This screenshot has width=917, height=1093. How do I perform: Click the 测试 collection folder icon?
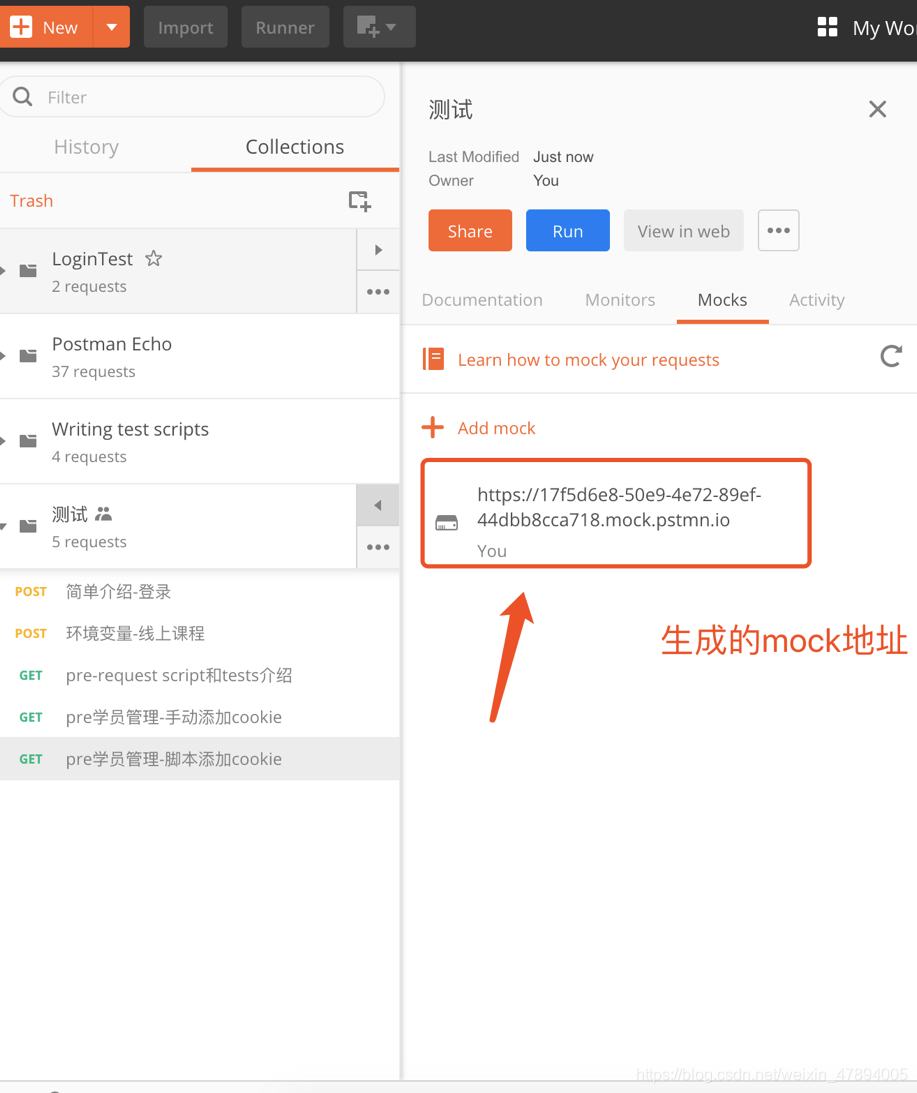[28, 526]
